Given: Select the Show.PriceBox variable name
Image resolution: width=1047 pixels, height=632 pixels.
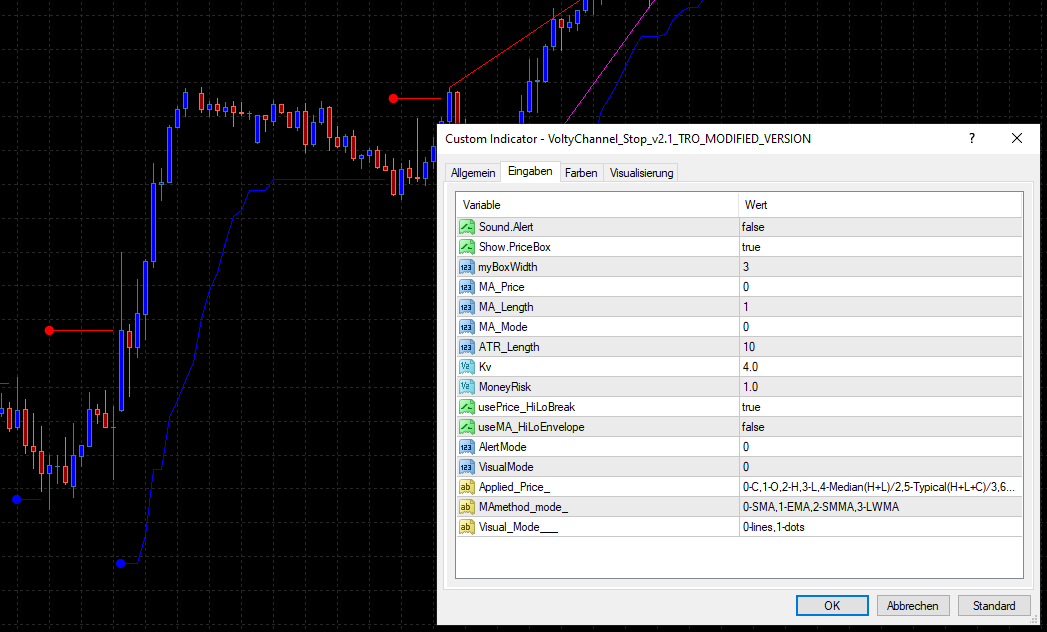Looking at the screenshot, I should 514,247.
